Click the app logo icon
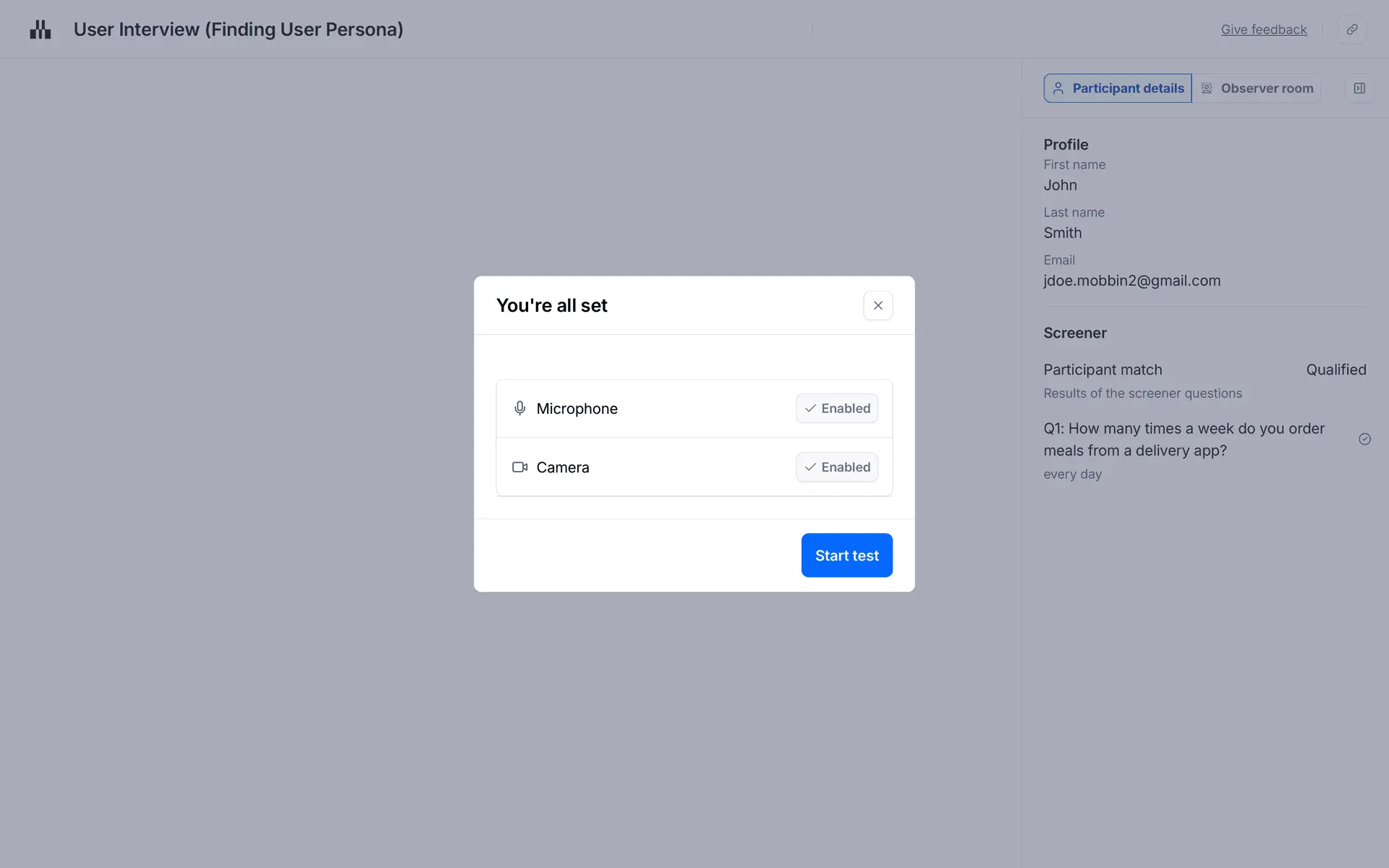The width and height of the screenshot is (1389, 868). [41, 30]
